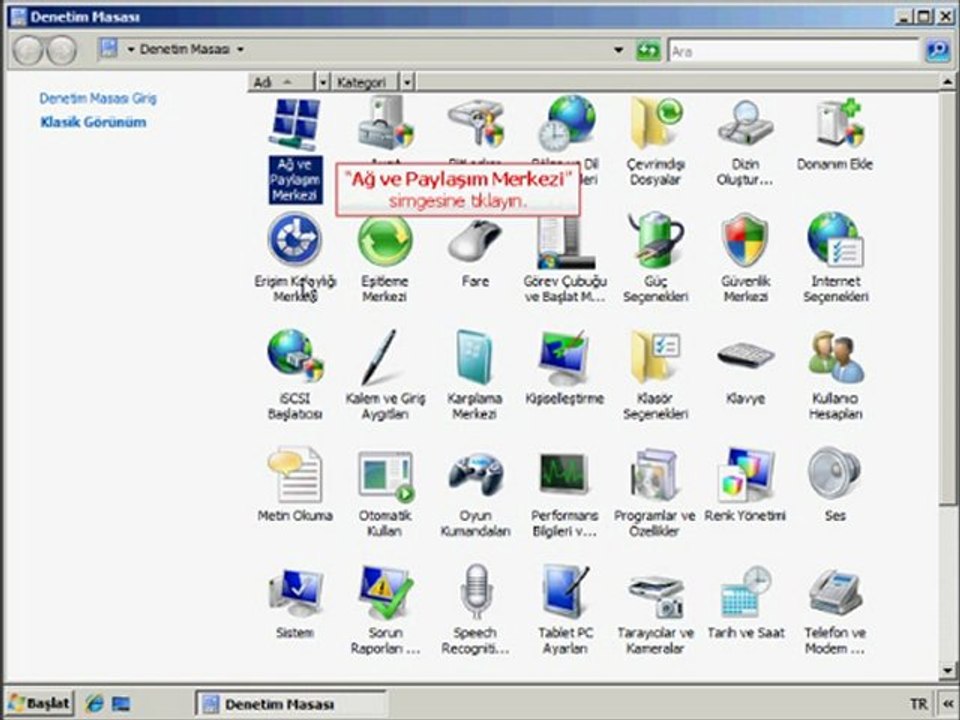960x720 pixels.
Task: Launch Internet Explorer from quick launch
Action: click(94, 704)
